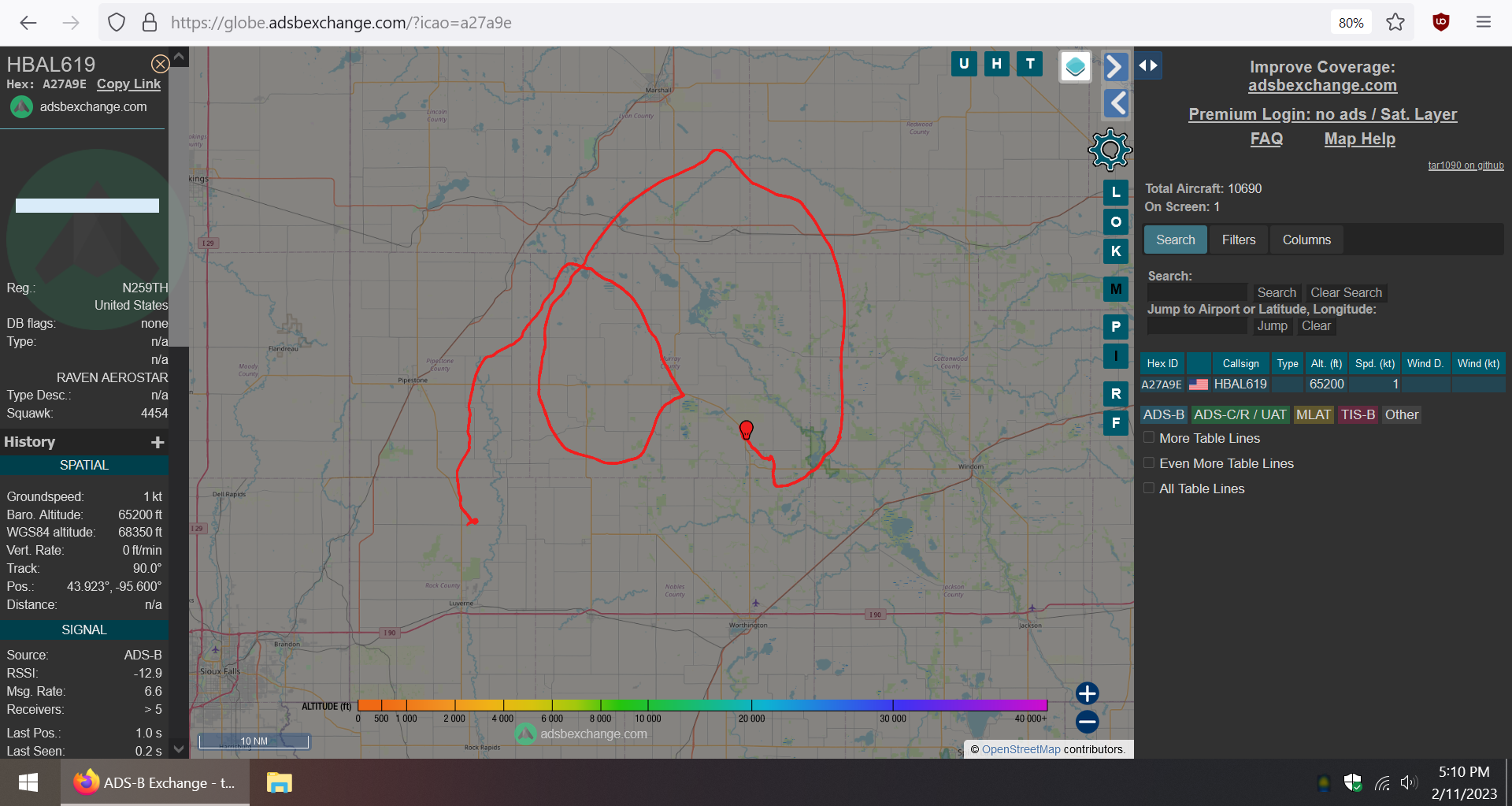Viewport: 1512px width, 806px height.
Task: Select the red balloon marker on map
Action: pyautogui.click(x=747, y=430)
